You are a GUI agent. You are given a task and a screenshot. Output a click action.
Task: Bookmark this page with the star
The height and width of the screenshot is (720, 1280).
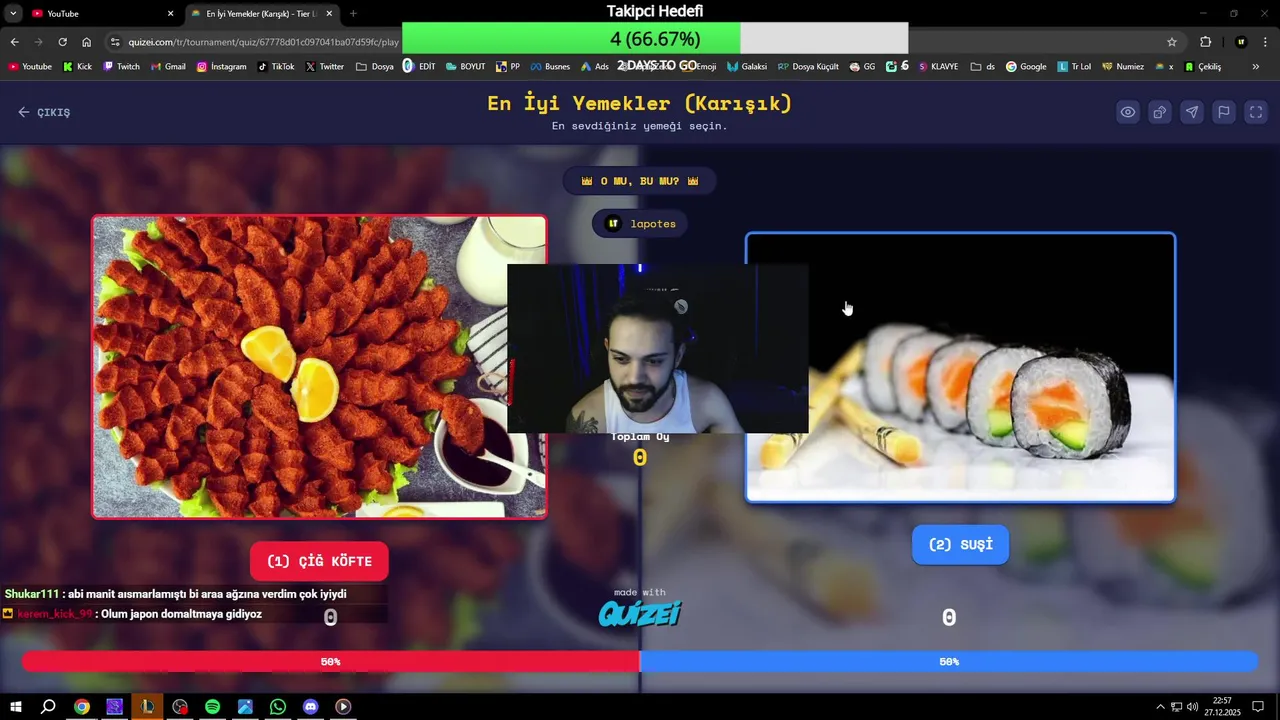click(1172, 42)
